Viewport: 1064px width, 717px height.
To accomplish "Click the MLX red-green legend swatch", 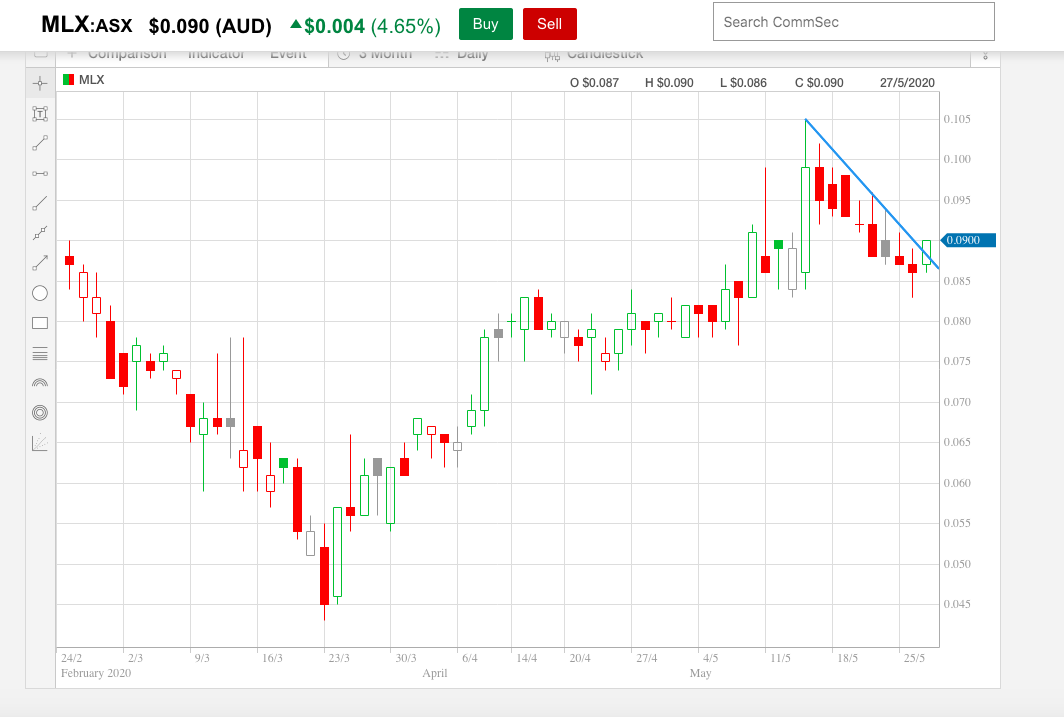I will pyautogui.click(x=68, y=79).
